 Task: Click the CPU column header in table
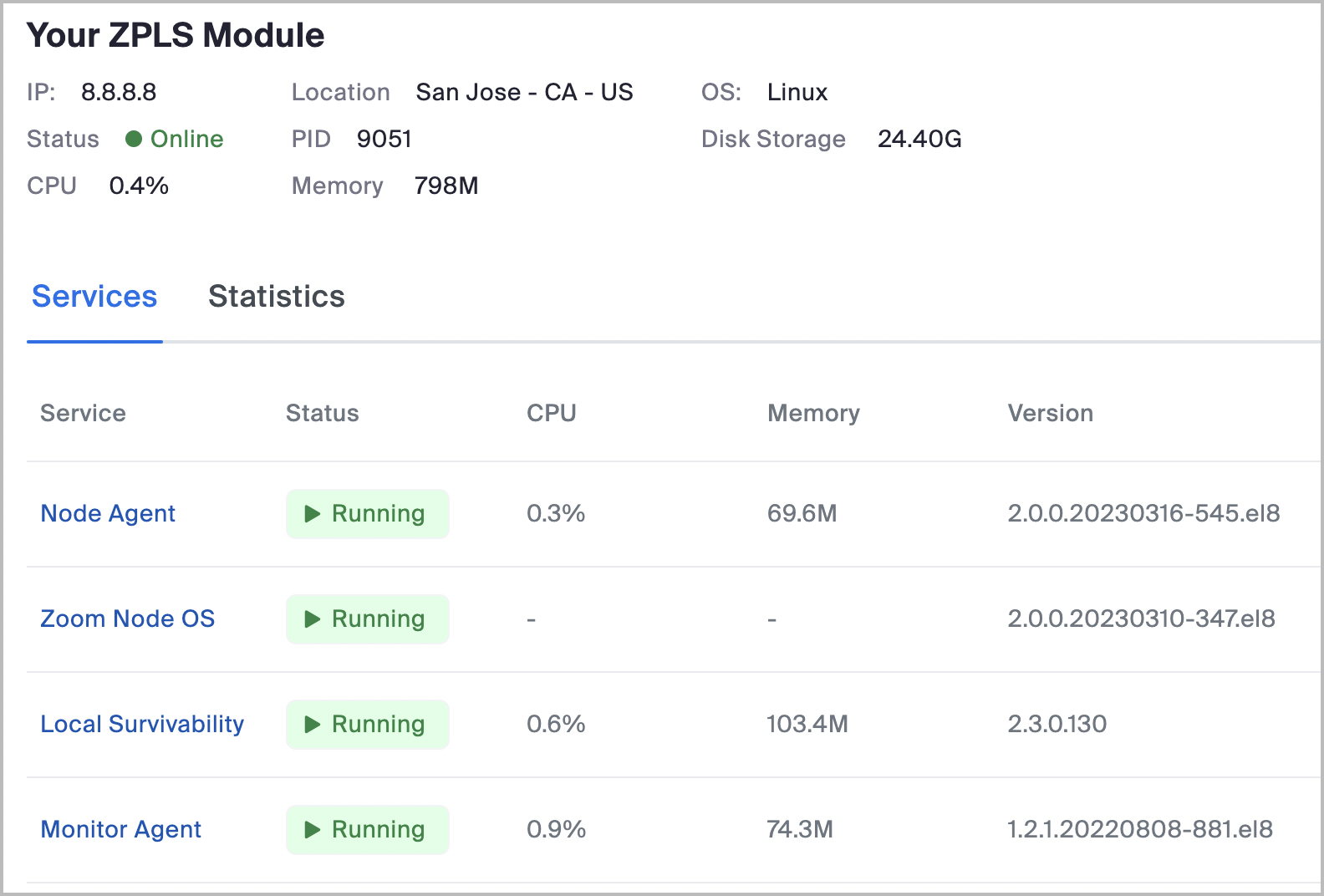click(x=551, y=413)
